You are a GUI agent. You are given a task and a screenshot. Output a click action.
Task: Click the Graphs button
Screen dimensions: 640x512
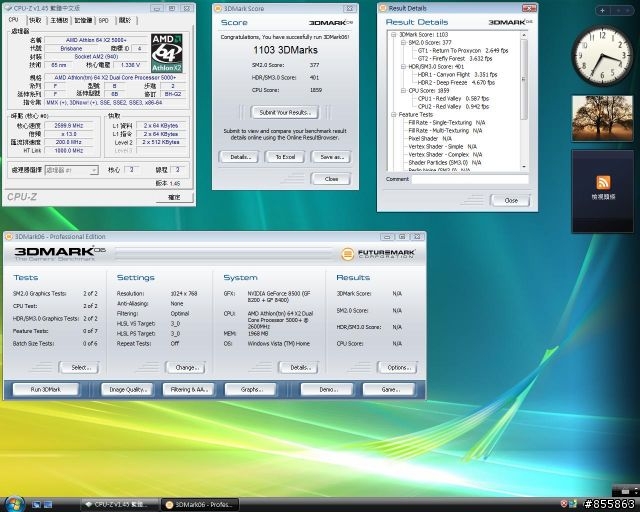click(x=251, y=390)
